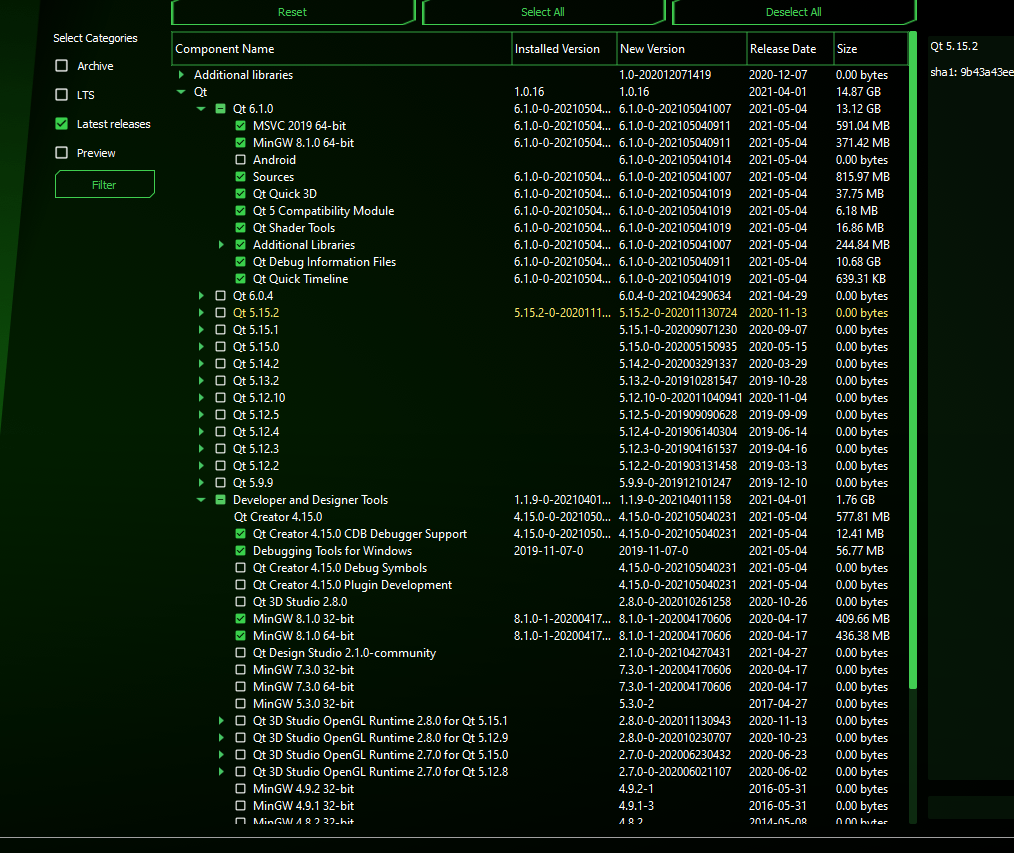This screenshot has width=1014, height=853.
Task: Click the Deselect All button
Action: click(793, 12)
